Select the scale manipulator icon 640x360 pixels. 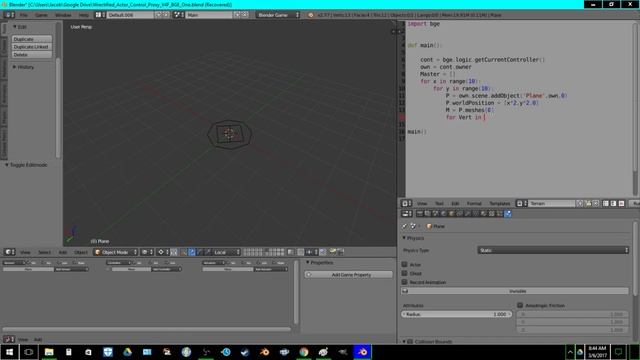click(207, 252)
